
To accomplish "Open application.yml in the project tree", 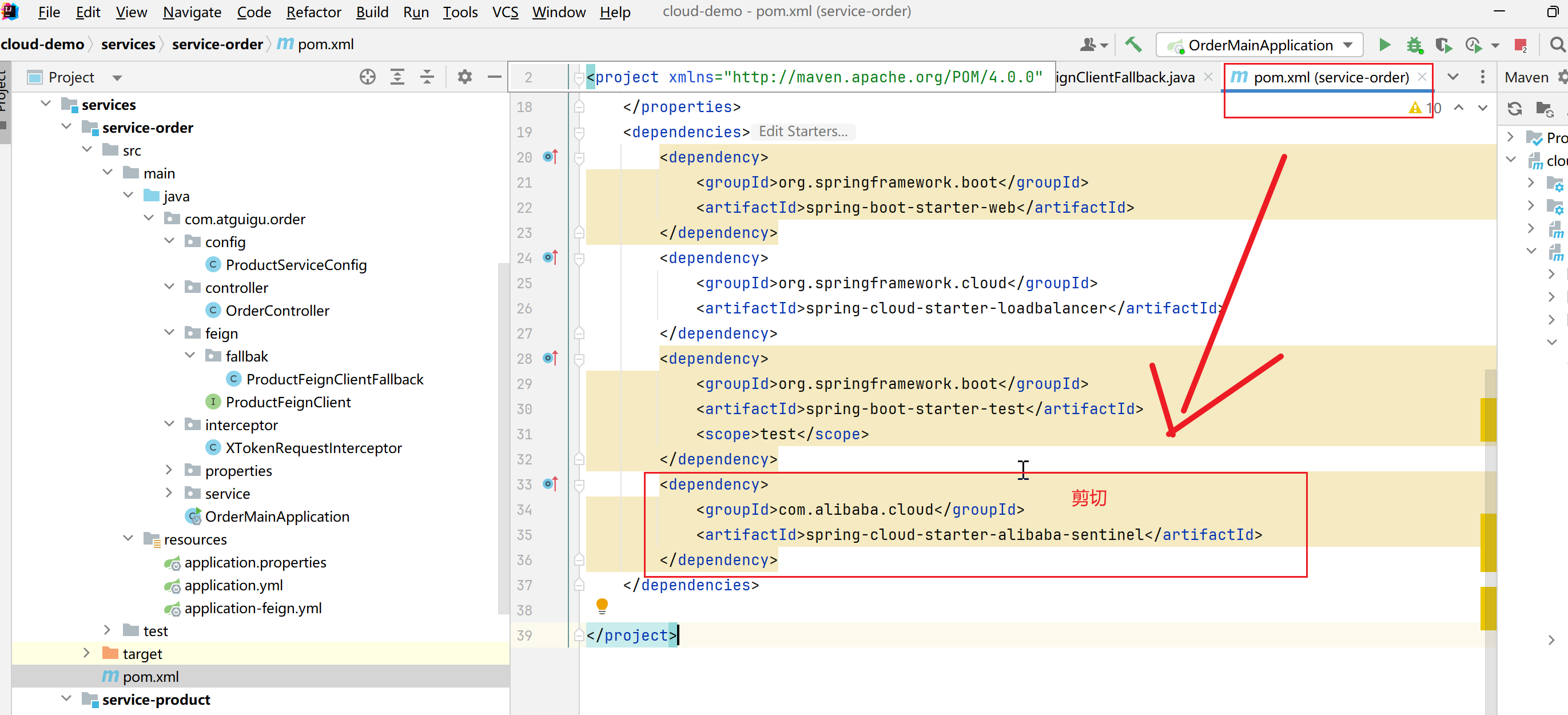I will pos(233,585).
